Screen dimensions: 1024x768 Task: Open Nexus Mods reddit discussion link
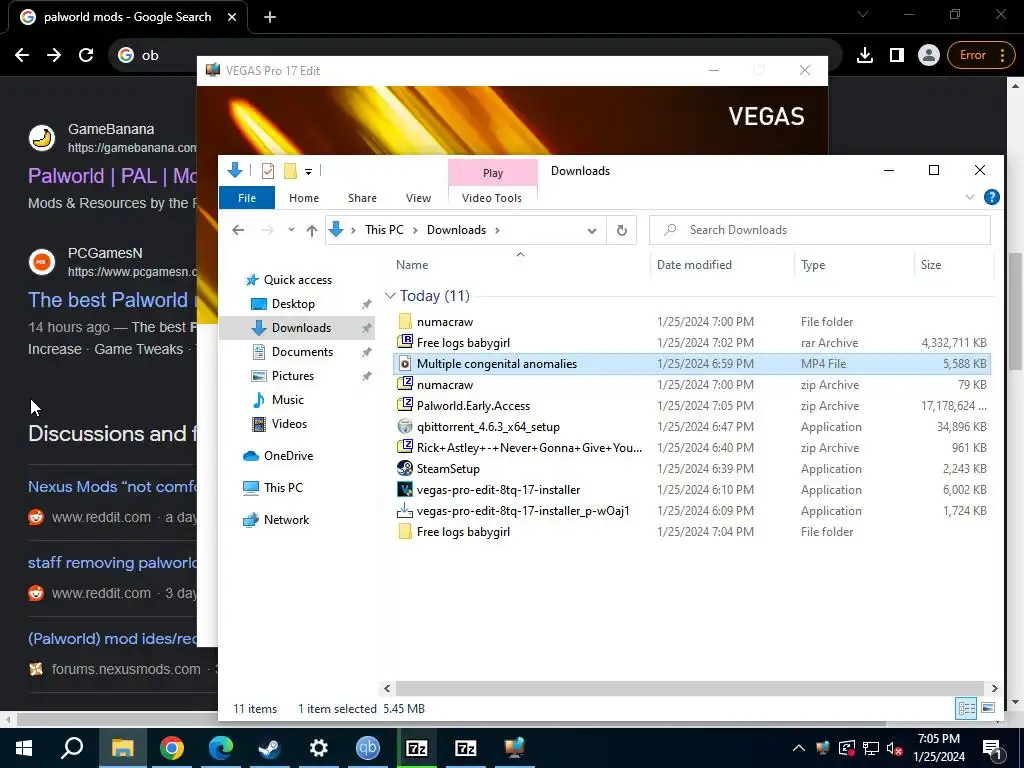tap(112, 487)
